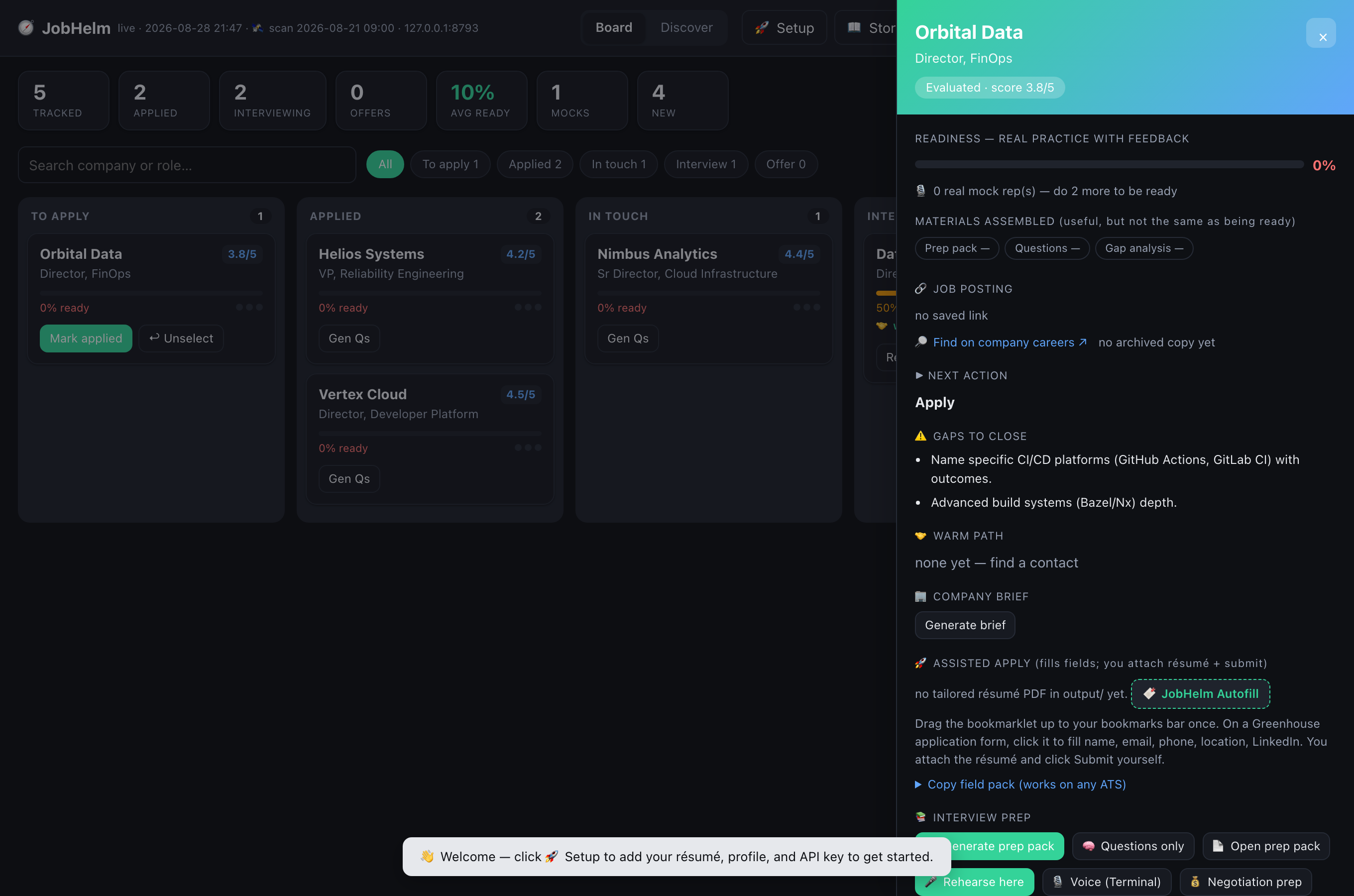The width and height of the screenshot is (1354, 896).
Task: Open the Vertex Cloud card title
Action: (x=362, y=394)
